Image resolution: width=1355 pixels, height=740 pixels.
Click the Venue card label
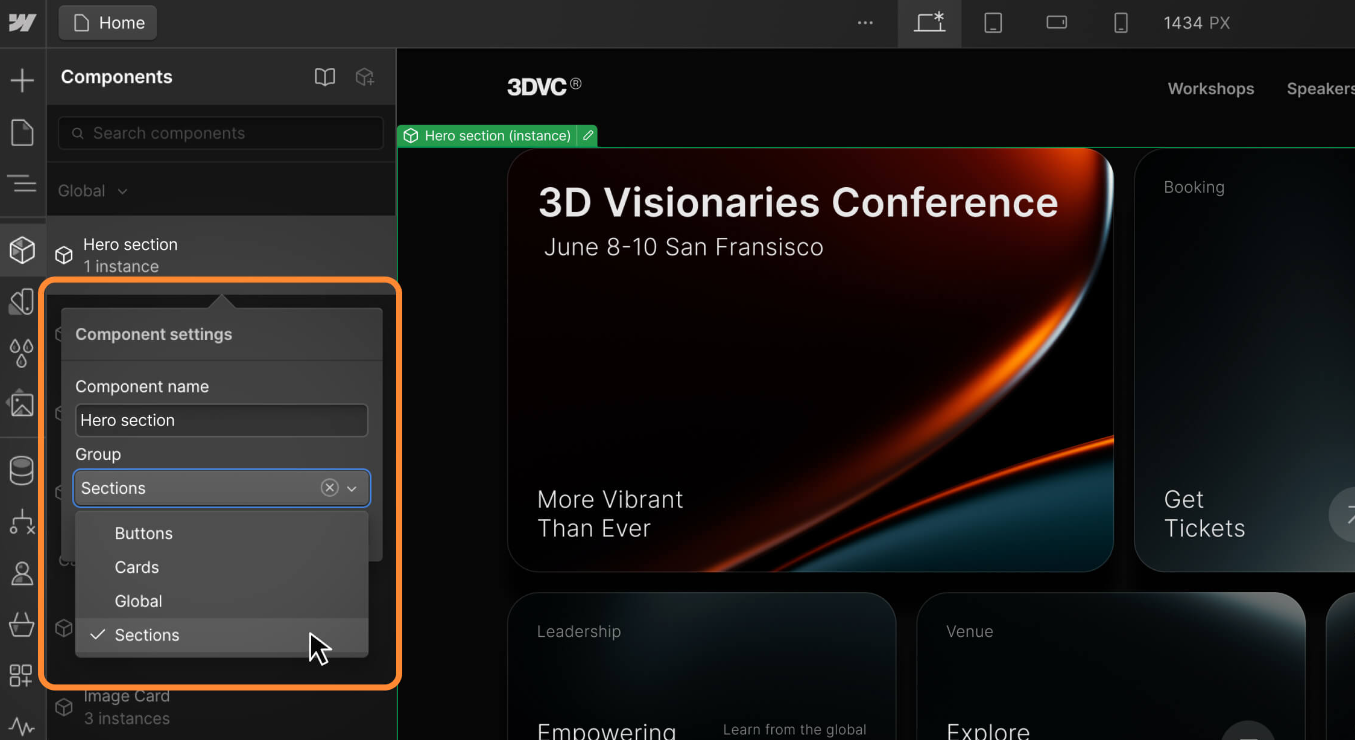click(970, 632)
